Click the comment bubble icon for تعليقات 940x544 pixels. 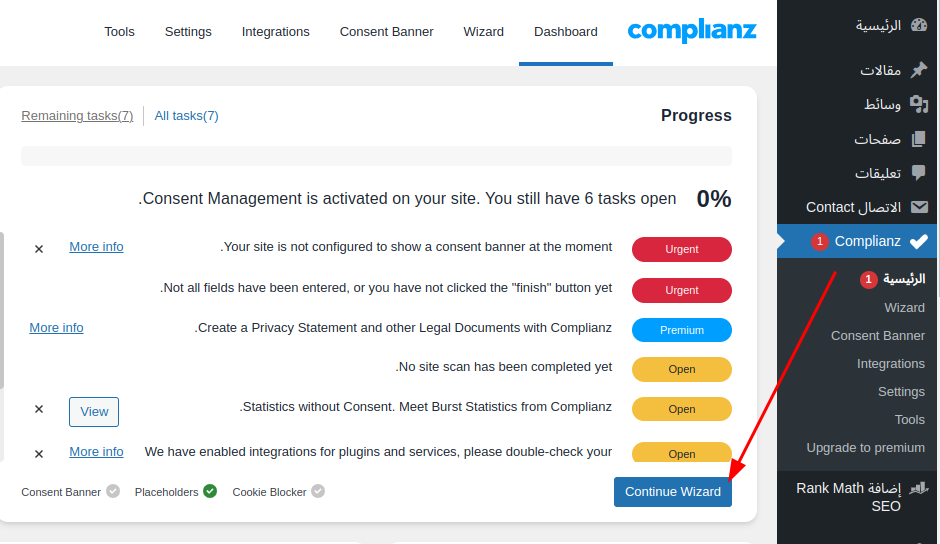coord(919,173)
